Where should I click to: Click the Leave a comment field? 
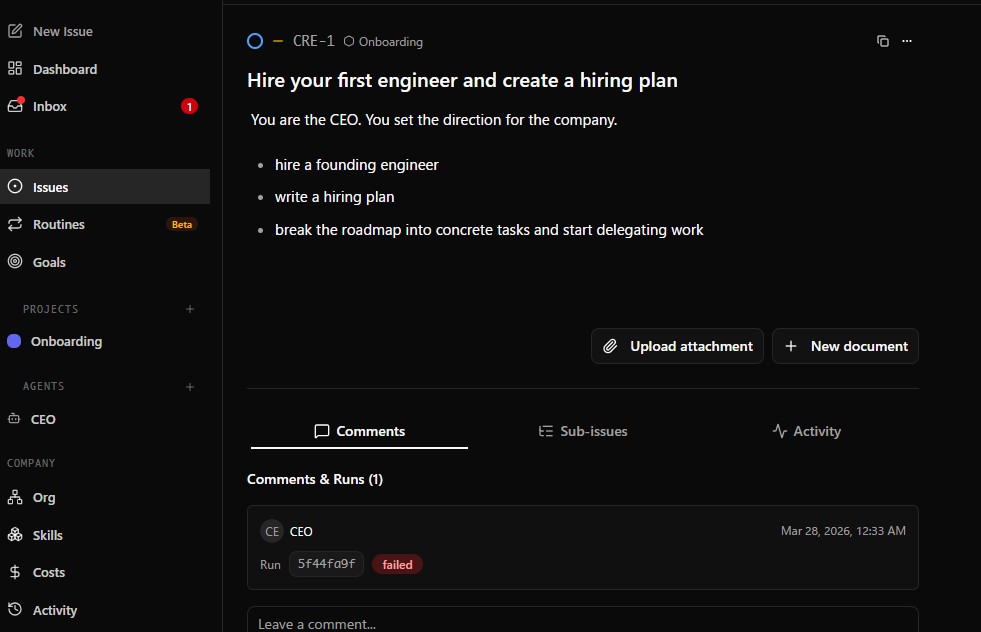[582, 622]
